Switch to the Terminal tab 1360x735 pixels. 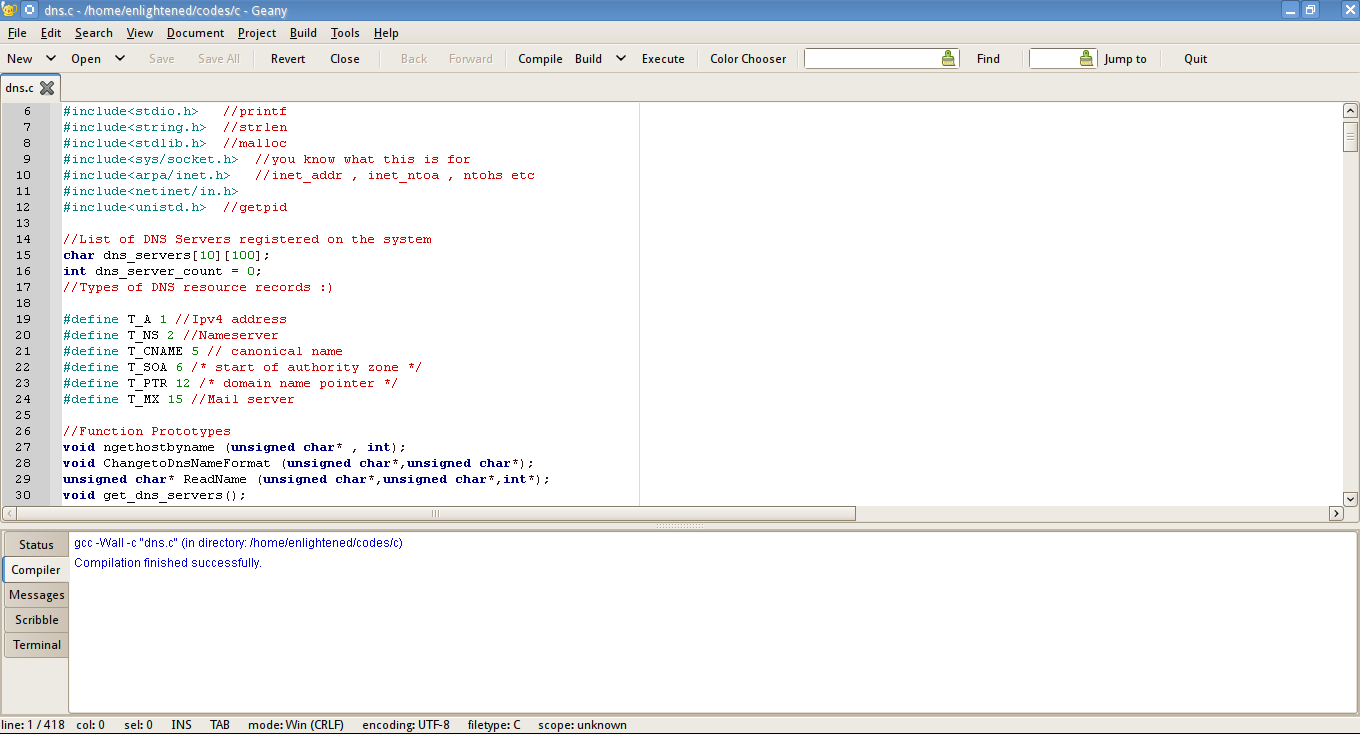pyautogui.click(x=37, y=645)
